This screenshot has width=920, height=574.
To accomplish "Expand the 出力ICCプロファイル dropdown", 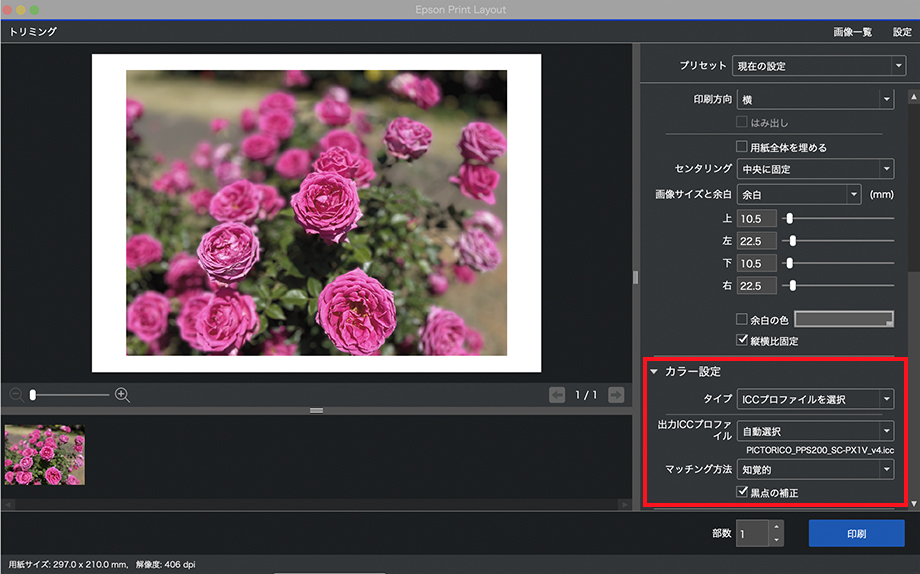I will 815,431.
